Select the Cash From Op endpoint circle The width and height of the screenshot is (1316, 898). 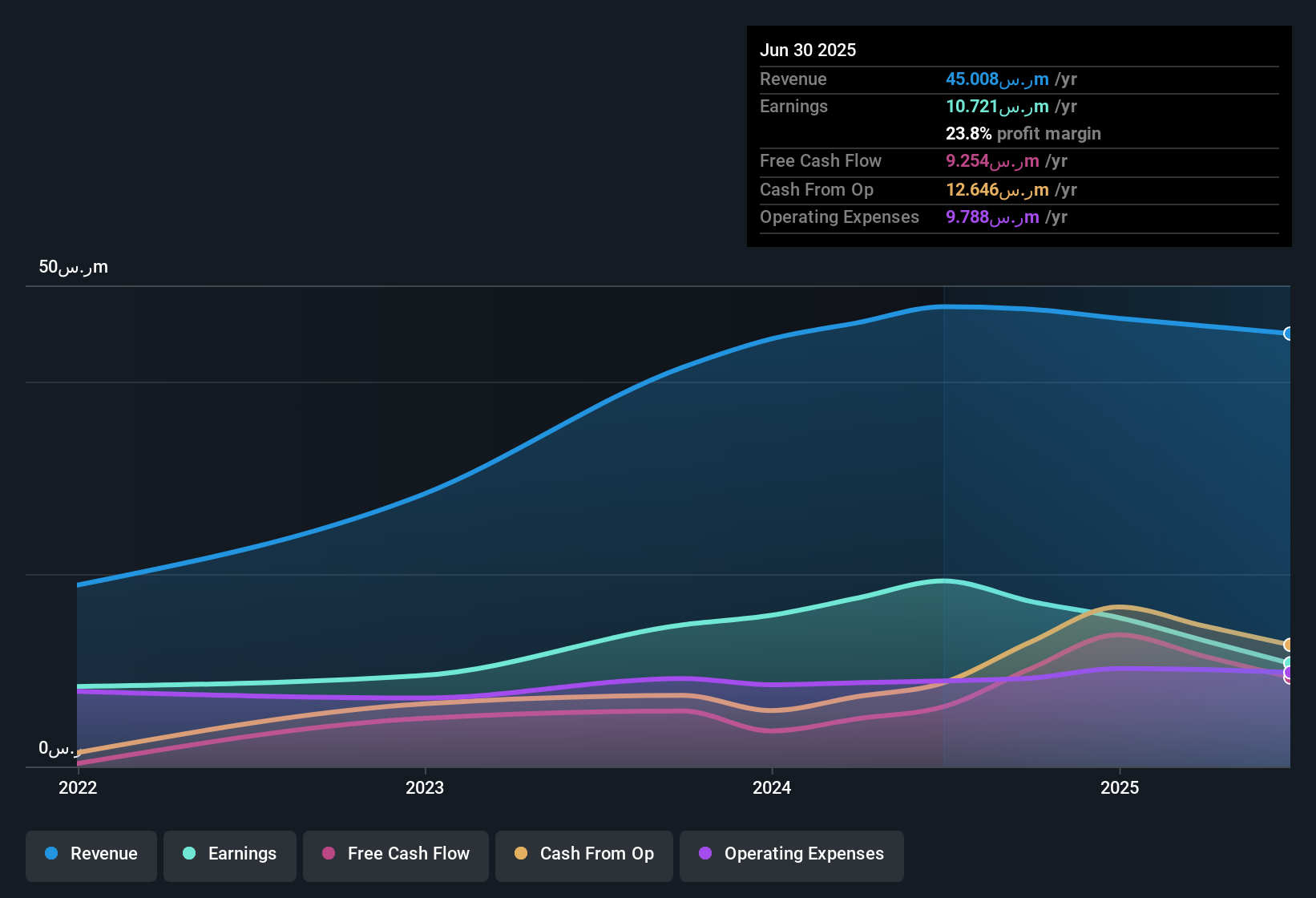pyautogui.click(x=1287, y=644)
